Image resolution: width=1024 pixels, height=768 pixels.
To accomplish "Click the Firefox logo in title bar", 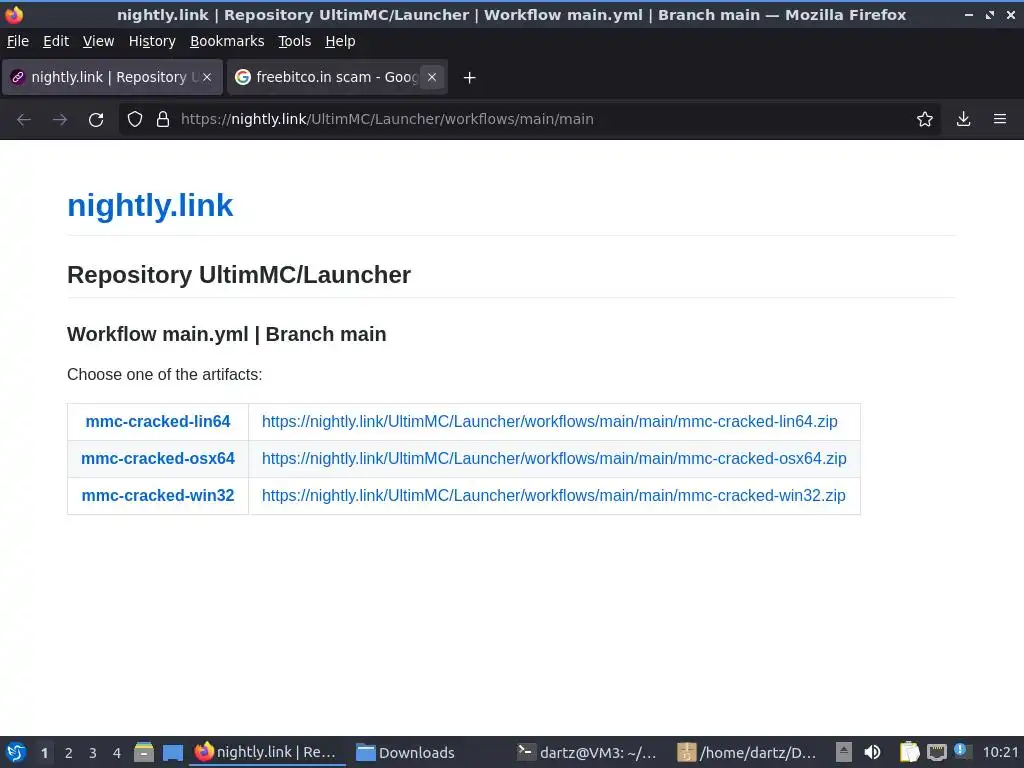I will [14, 14].
